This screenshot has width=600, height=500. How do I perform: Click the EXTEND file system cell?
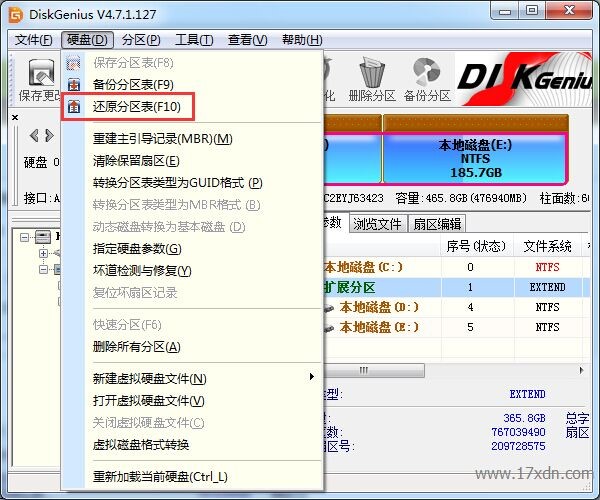(x=547, y=287)
